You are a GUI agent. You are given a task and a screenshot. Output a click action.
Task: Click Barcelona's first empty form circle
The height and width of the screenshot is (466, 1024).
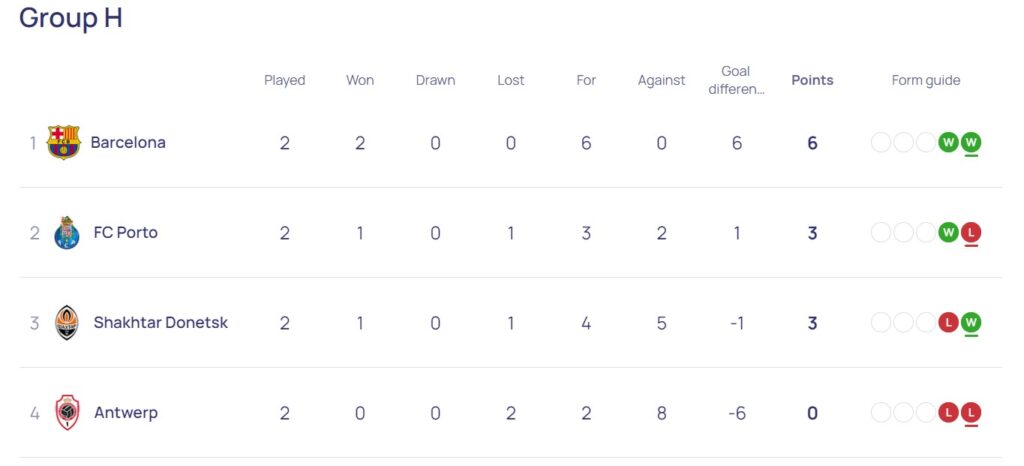point(881,142)
